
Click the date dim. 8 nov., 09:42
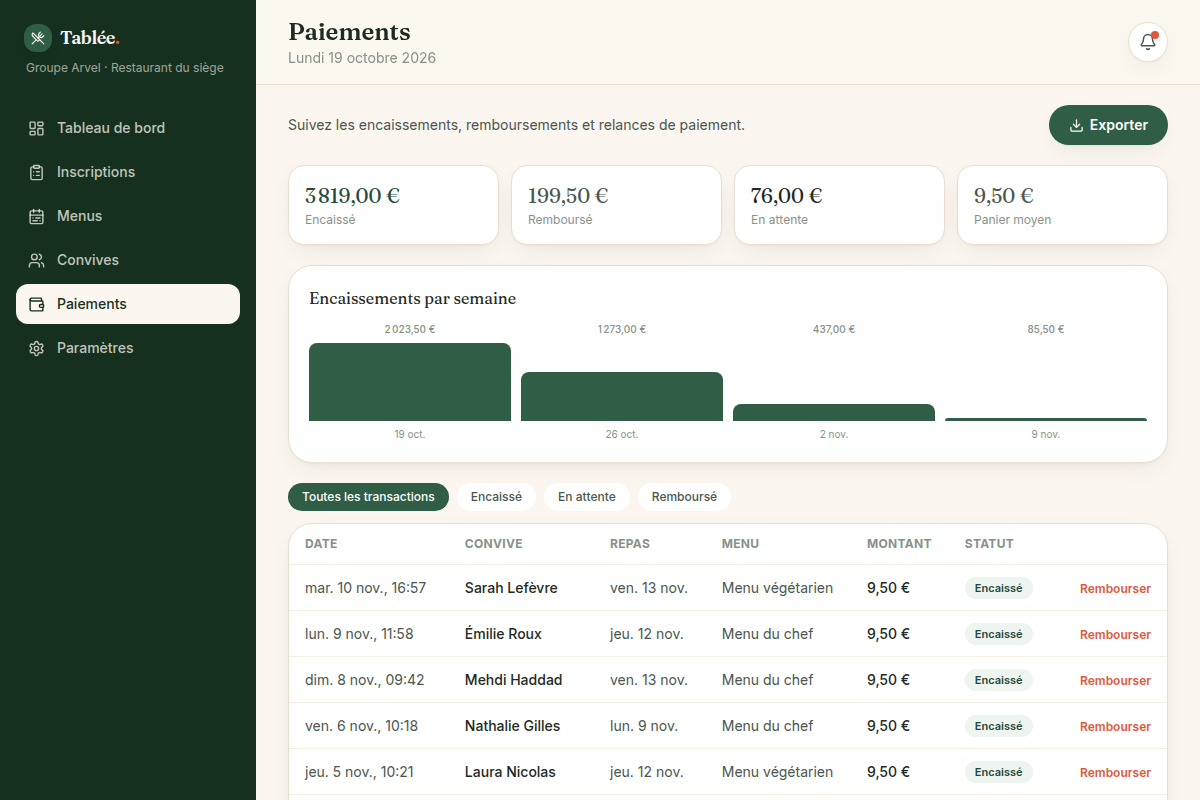tap(364, 680)
